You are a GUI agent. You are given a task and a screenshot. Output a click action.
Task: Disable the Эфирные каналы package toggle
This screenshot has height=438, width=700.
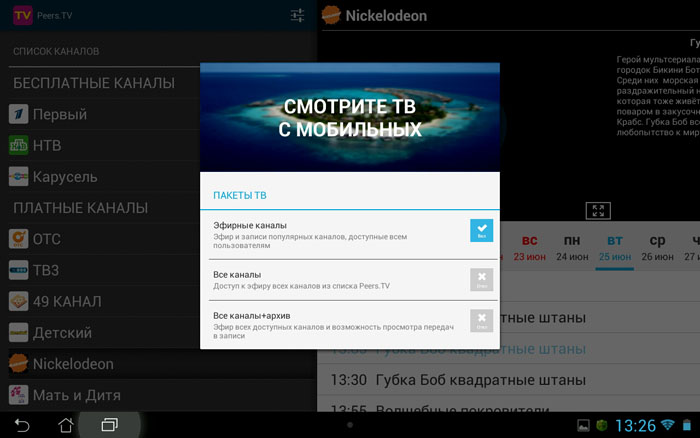pyautogui.click(x=481, y=230)
